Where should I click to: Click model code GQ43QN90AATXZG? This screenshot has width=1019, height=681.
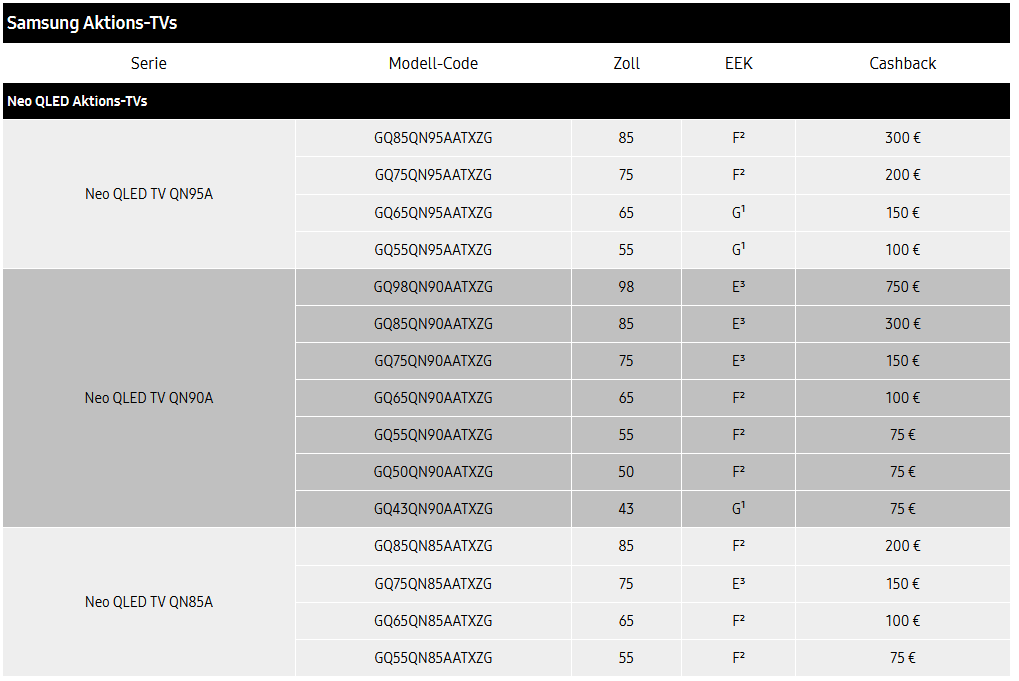pos(433,509)
